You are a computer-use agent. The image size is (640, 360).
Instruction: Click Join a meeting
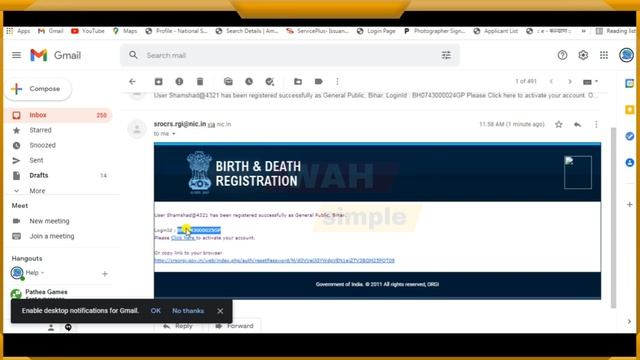point(51,236)
